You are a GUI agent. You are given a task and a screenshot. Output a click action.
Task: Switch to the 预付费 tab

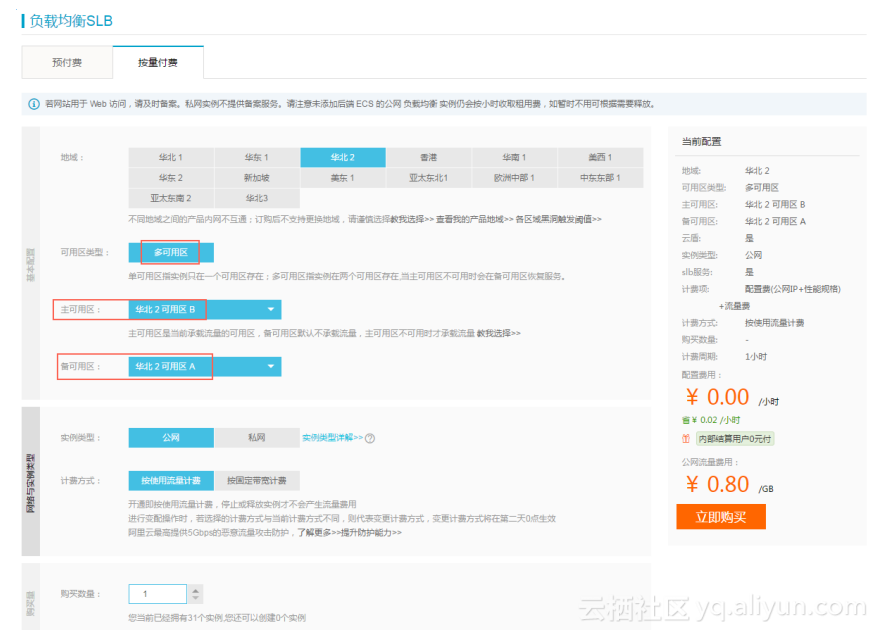(66, 62)
